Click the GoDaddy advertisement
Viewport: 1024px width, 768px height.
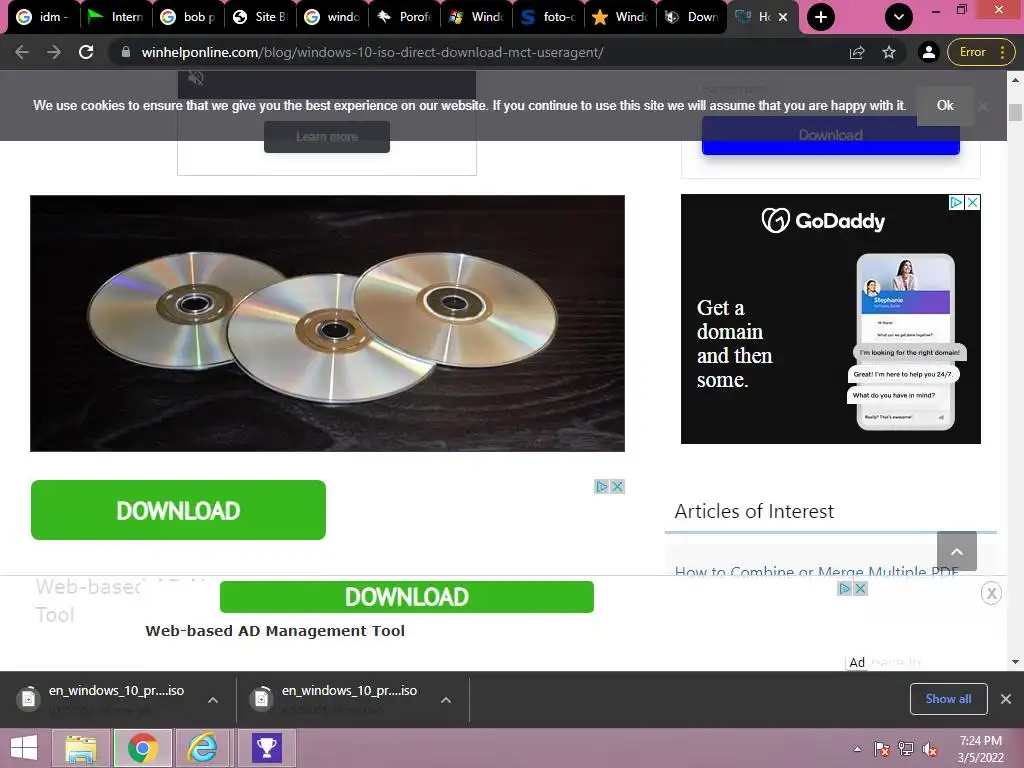coord(831,319)
